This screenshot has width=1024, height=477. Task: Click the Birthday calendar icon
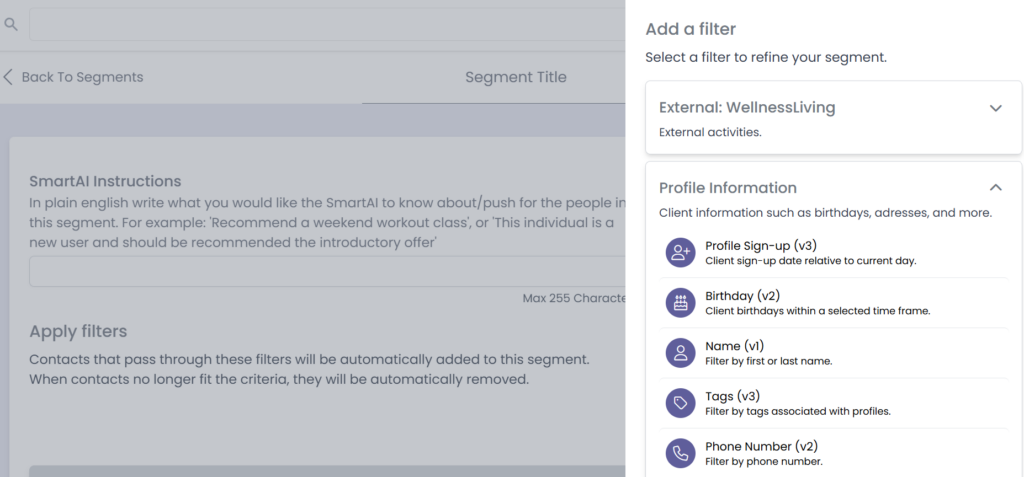[x=681, y=303]
